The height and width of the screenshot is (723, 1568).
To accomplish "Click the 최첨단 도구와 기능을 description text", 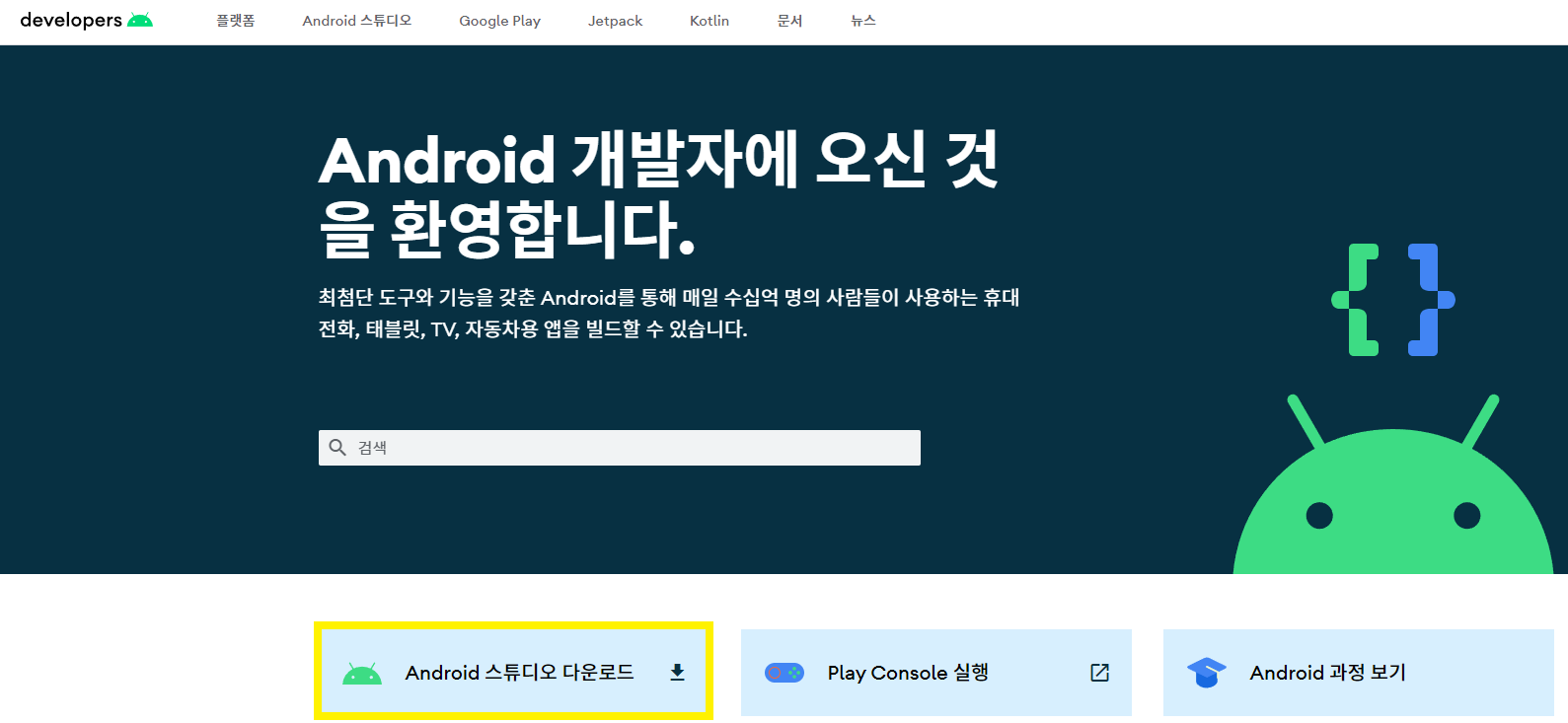I will (x=668, y=313).
